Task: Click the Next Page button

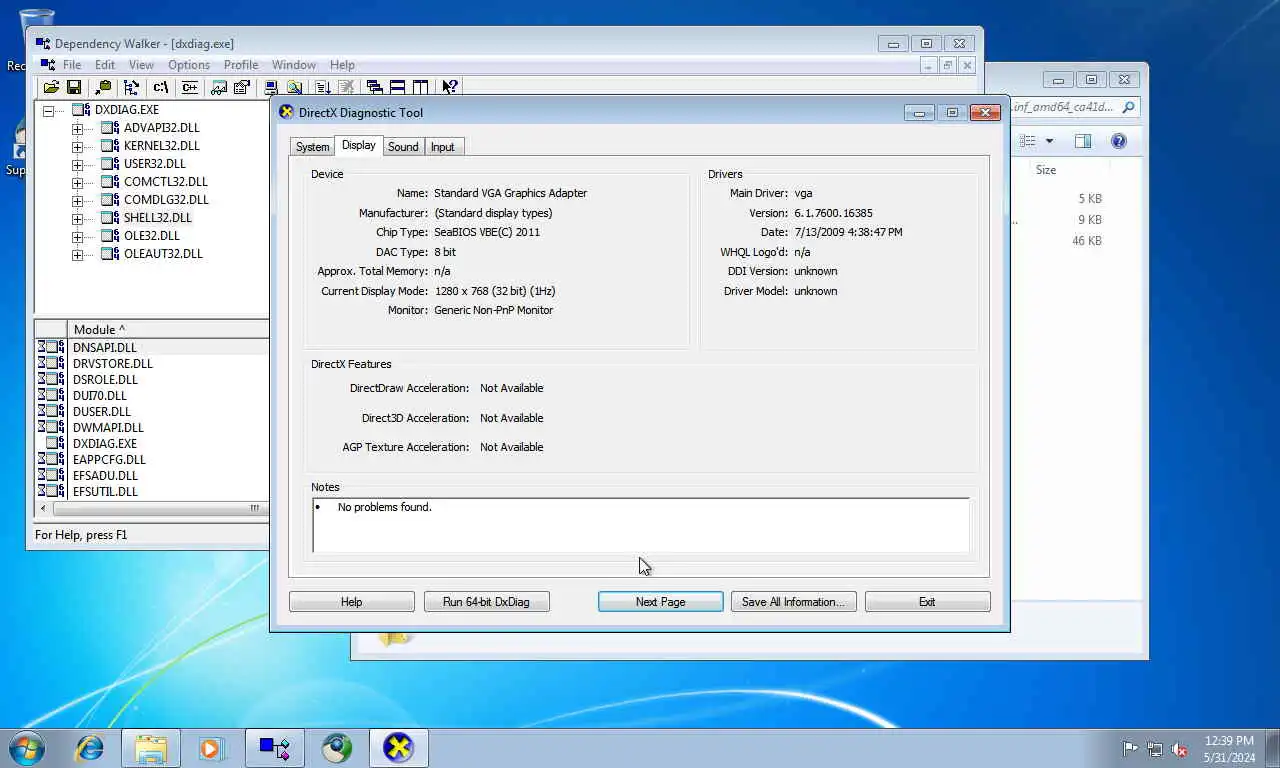Action: [x=660, y=602]
